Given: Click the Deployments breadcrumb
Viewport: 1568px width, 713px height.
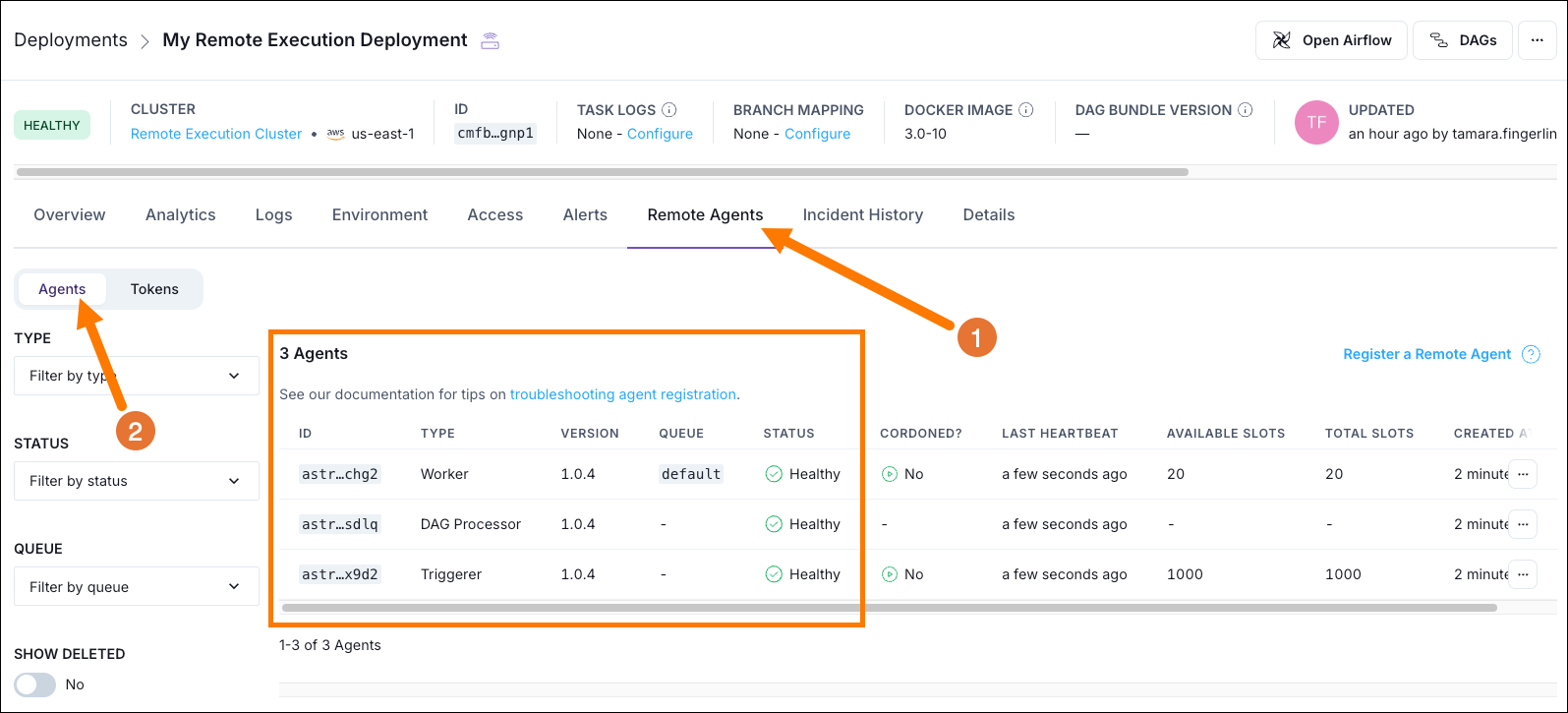Looking at the screenshot, I should [71, 40].
